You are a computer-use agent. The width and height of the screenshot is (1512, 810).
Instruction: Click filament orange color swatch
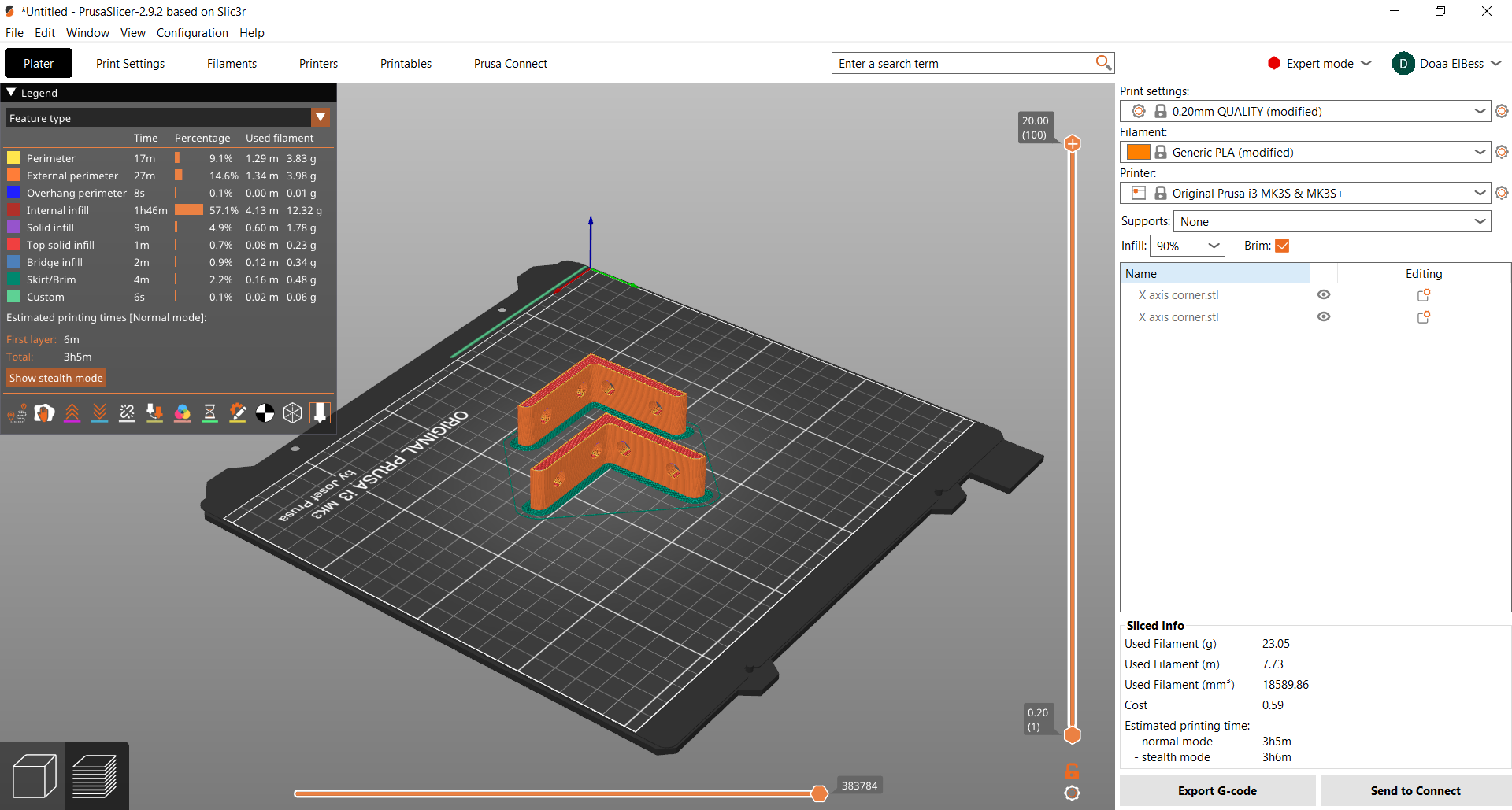[1138, 152]
